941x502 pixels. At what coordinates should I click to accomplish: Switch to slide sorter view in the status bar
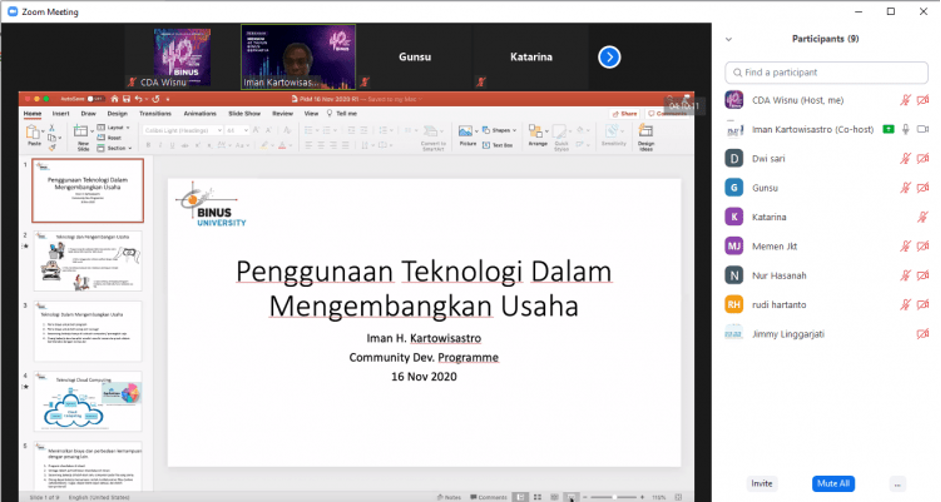[x=536, y=496]
